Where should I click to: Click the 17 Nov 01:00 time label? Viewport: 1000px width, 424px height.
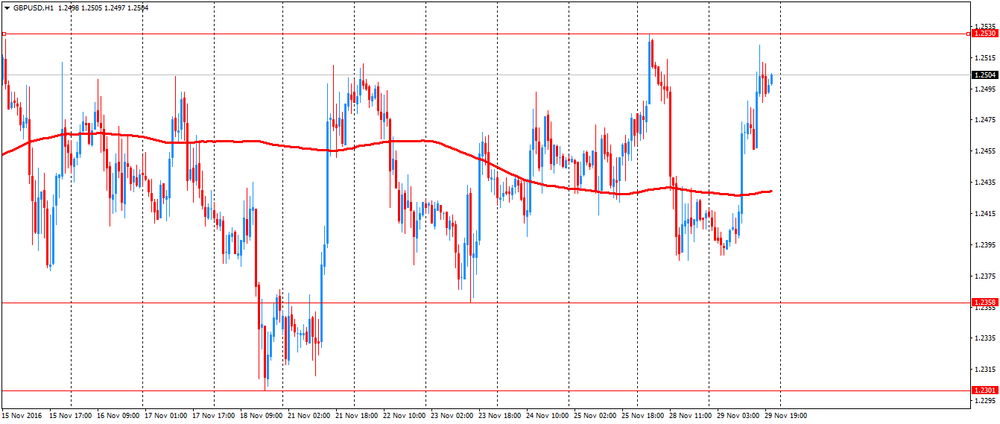click(166, 415)
